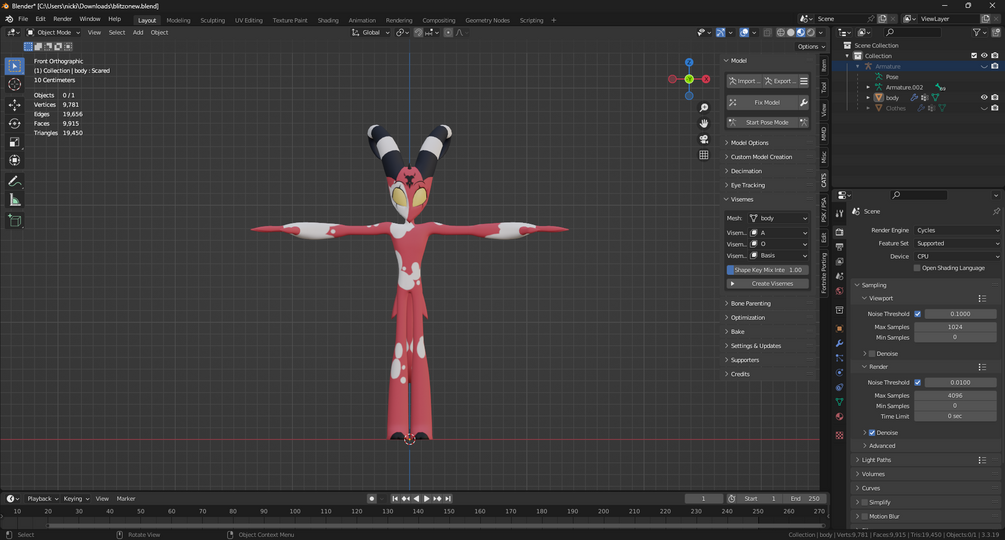Select the Select Box tool
Image resolution: width=1005 pixels, height=540 pixels.
14,66
